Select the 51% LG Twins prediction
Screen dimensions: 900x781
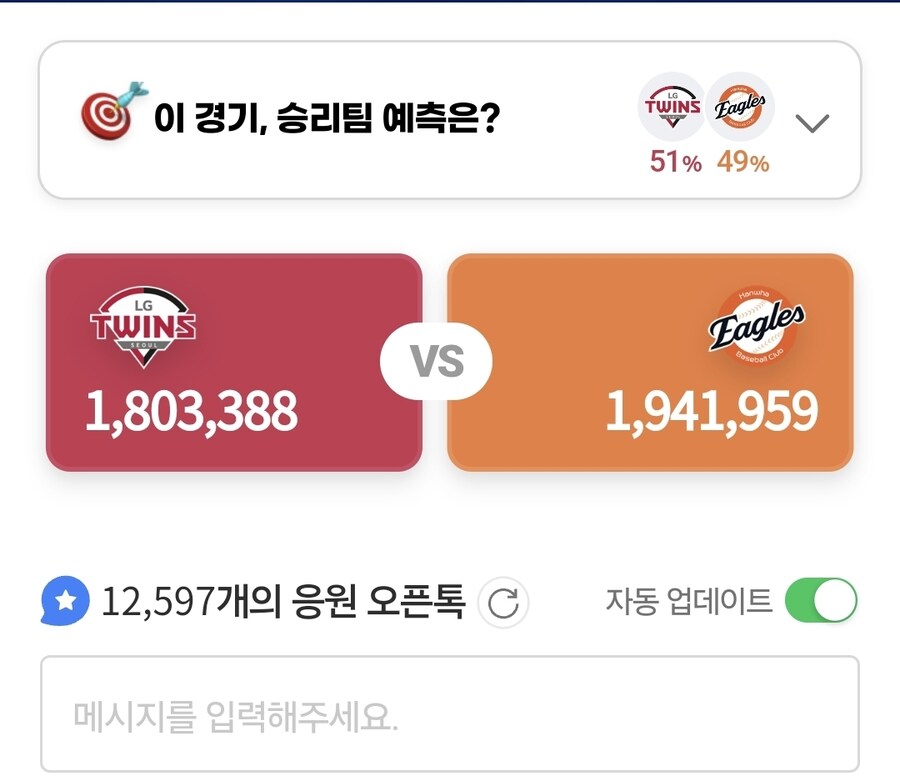point(676,162)
